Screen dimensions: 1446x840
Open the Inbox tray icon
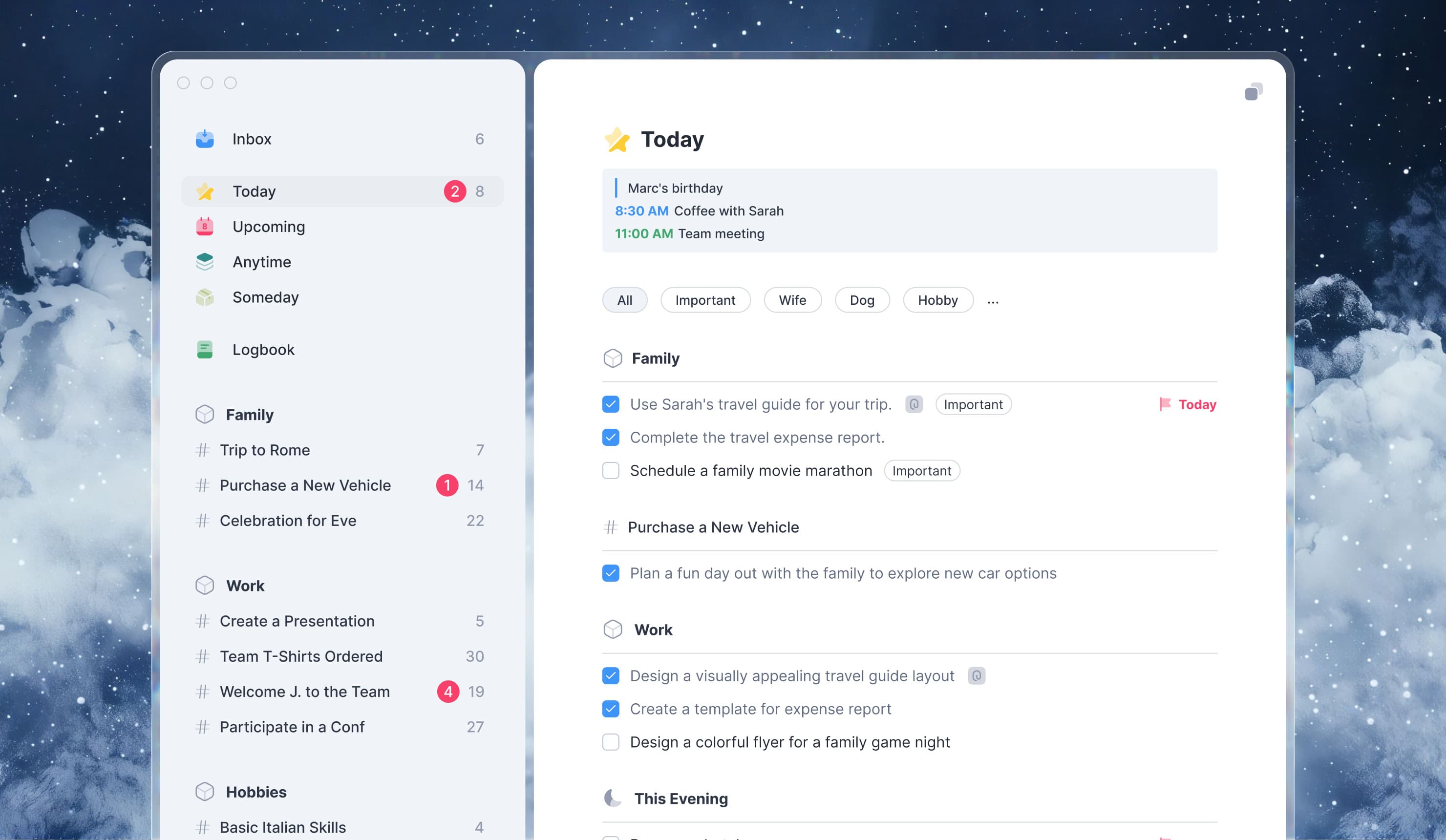204,139
